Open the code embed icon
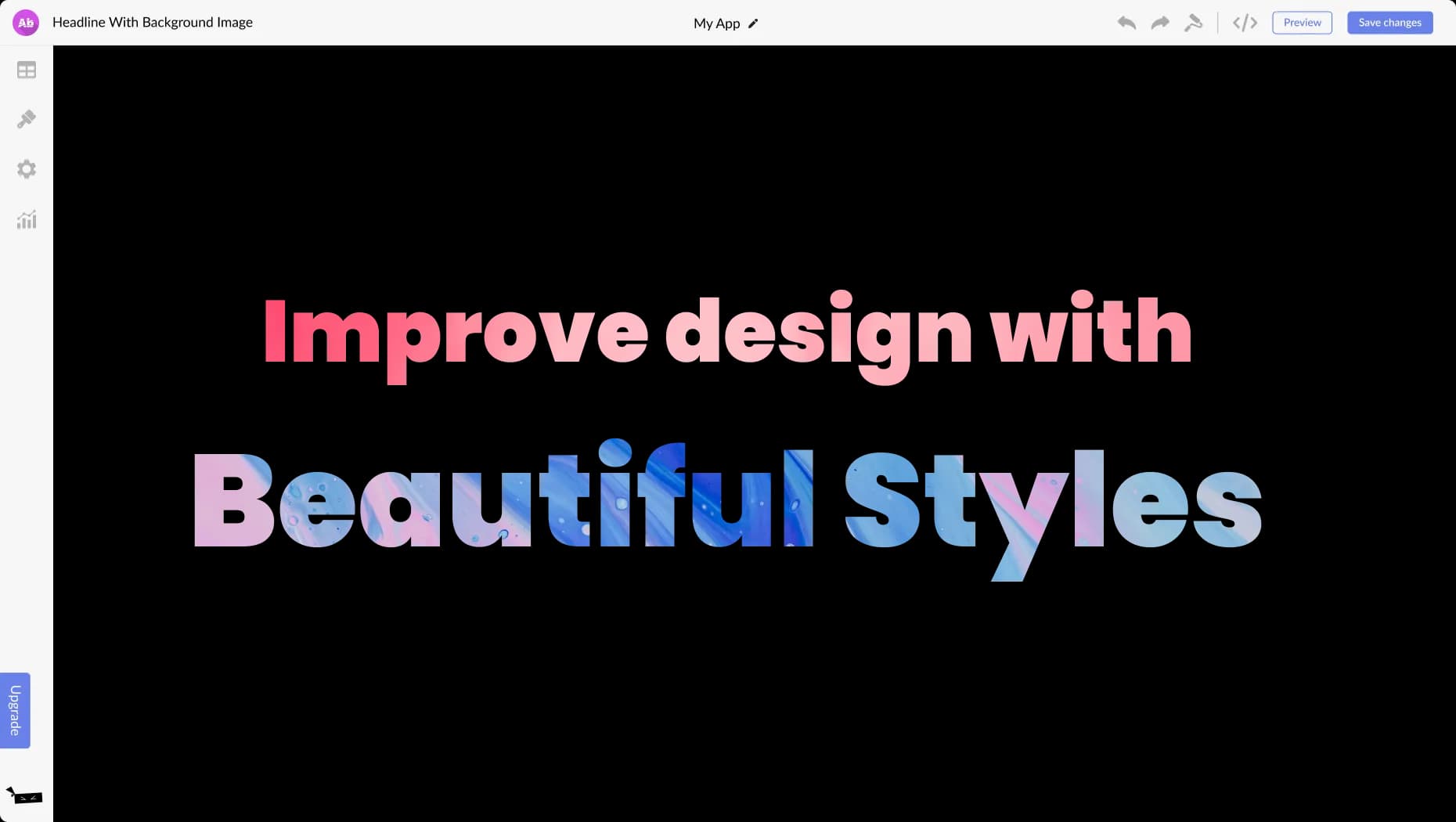Image resolution: width=1456 pixels, height=822 pixels. tap(1245, 23)
